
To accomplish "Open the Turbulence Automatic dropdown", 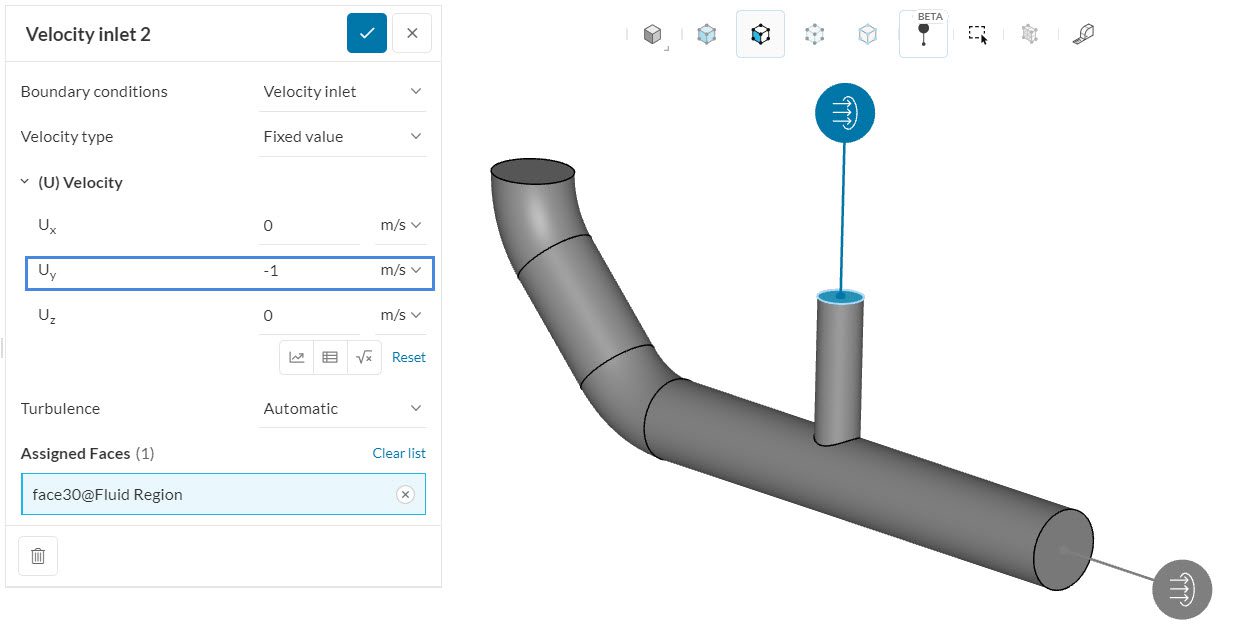I will pyautogui.click(x=342, y=409).
